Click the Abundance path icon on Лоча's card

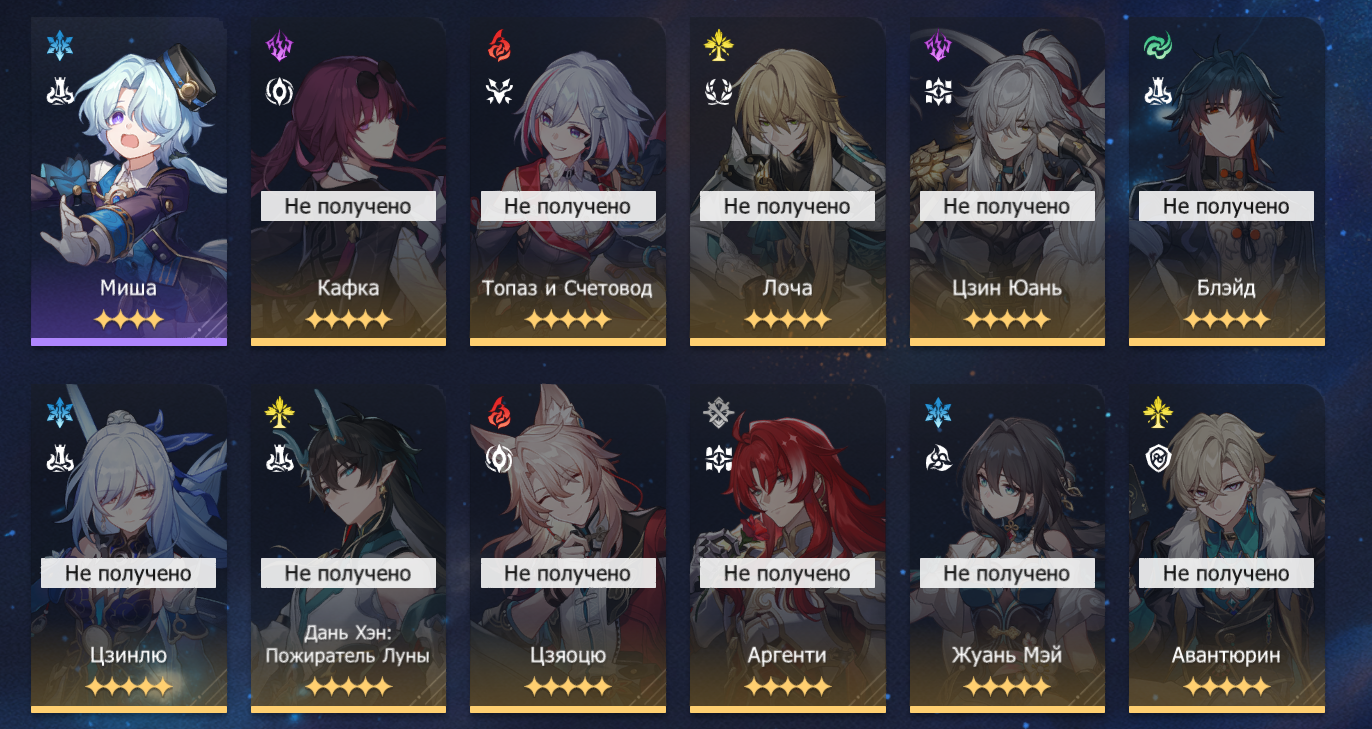tap(718, 92)
